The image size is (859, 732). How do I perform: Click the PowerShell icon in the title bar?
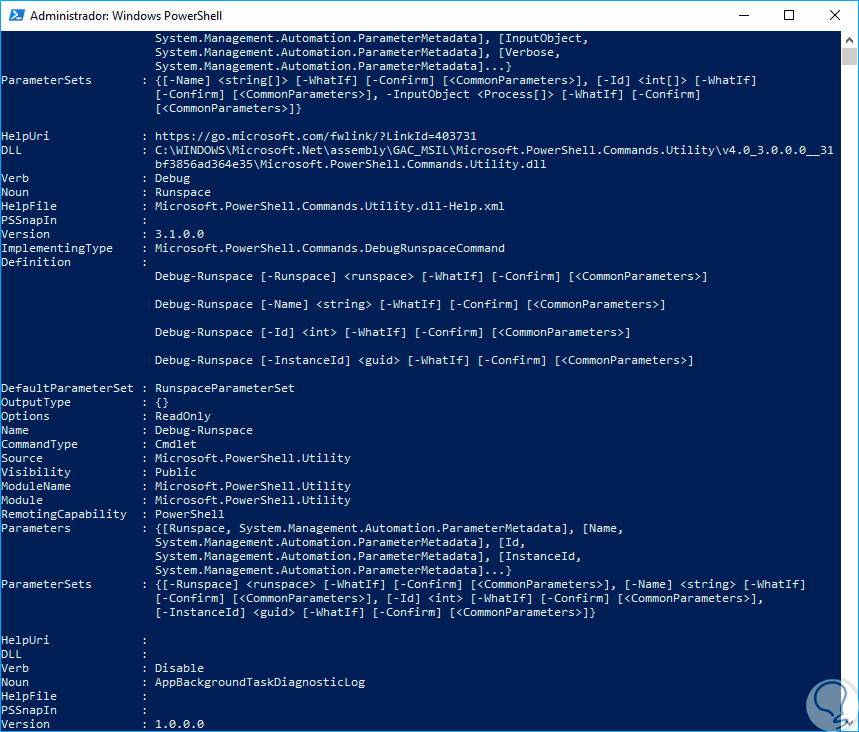[x=15, y=15]
